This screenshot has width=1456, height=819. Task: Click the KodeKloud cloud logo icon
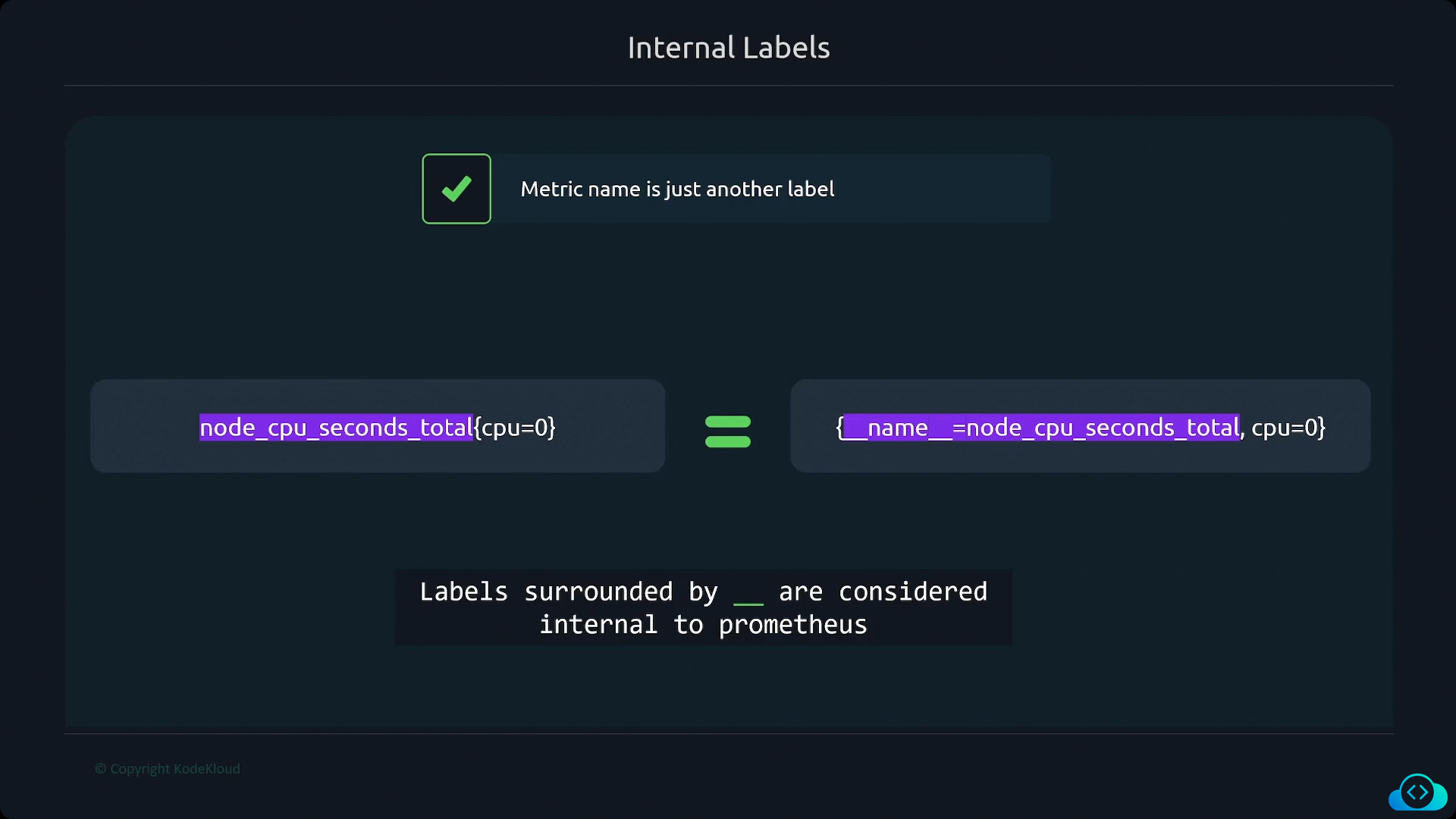(1417, 792)
